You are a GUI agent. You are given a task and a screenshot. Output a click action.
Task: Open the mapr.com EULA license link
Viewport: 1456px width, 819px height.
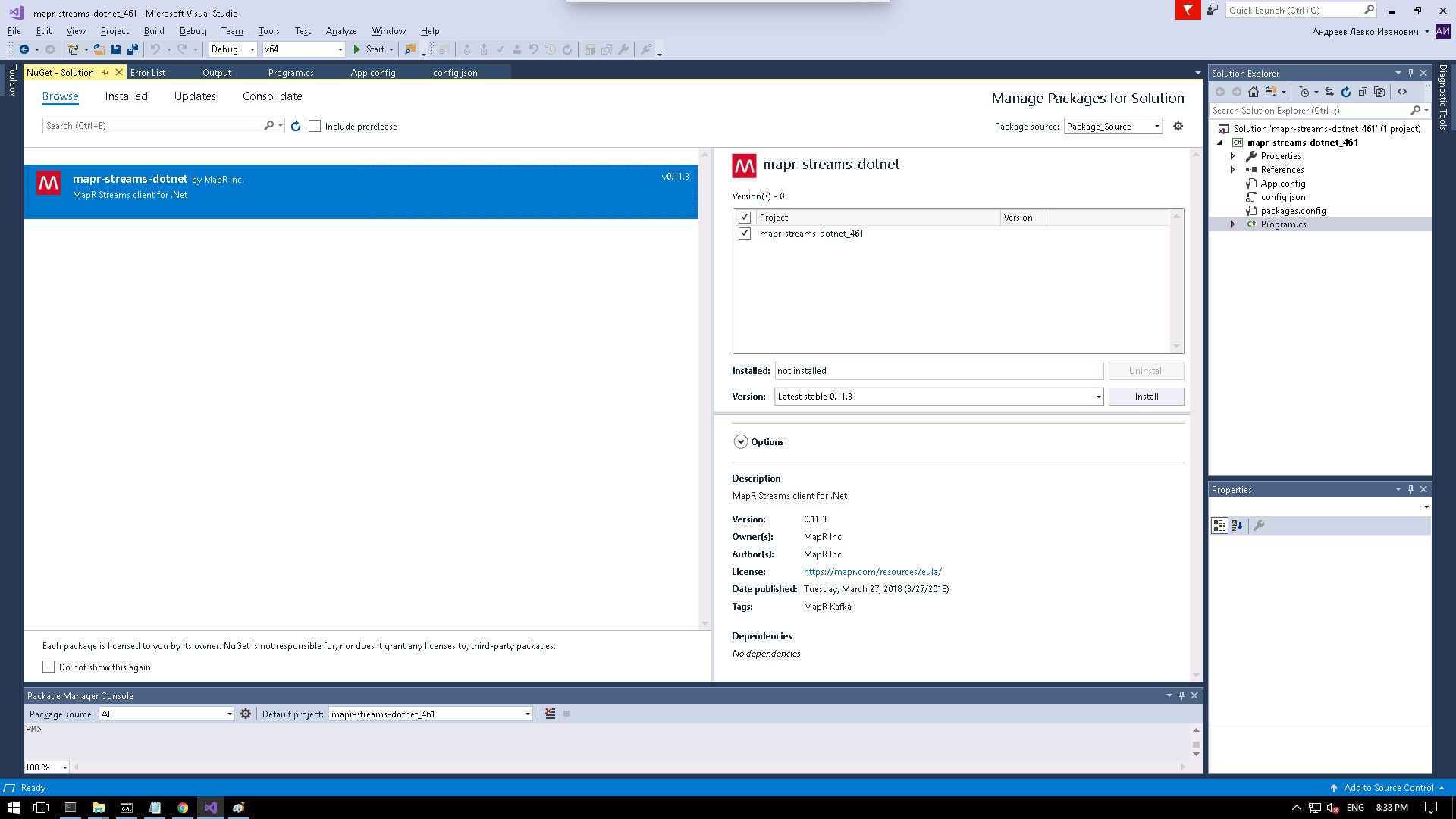(872, 572)
